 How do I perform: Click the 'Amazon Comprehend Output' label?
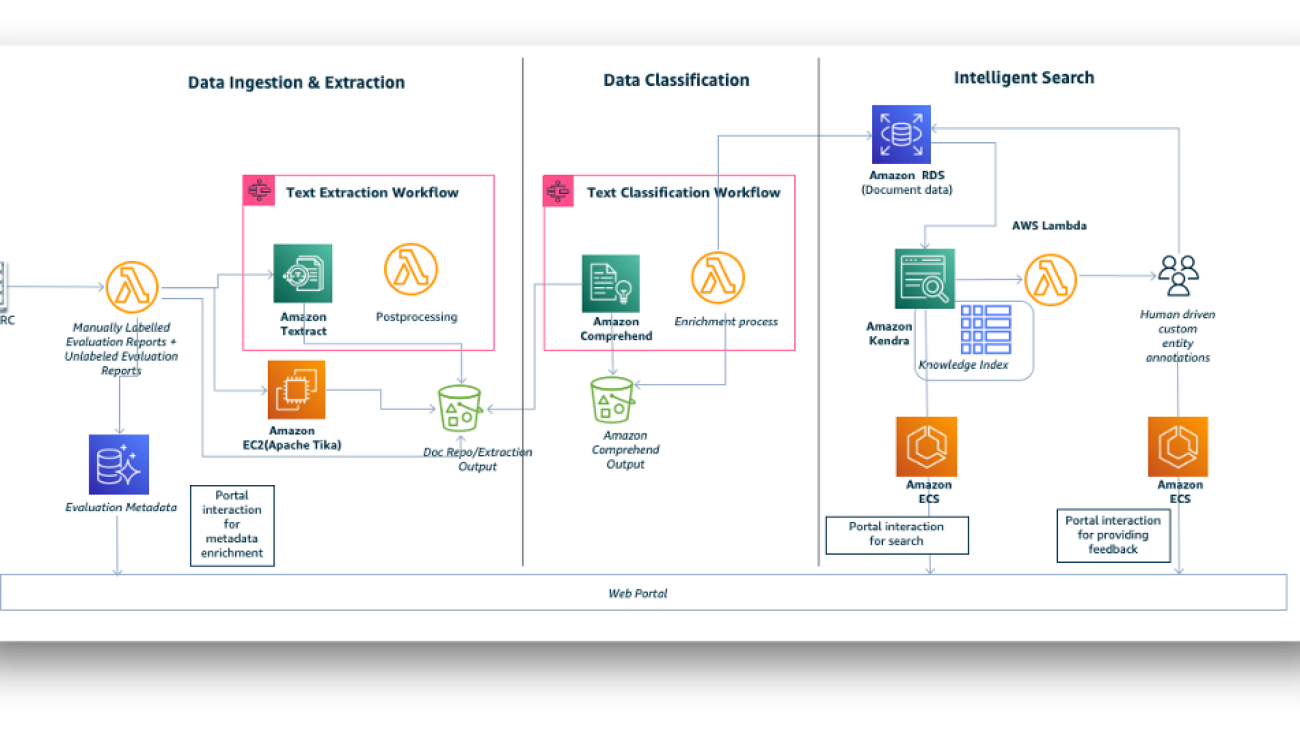tap(625, 450)
